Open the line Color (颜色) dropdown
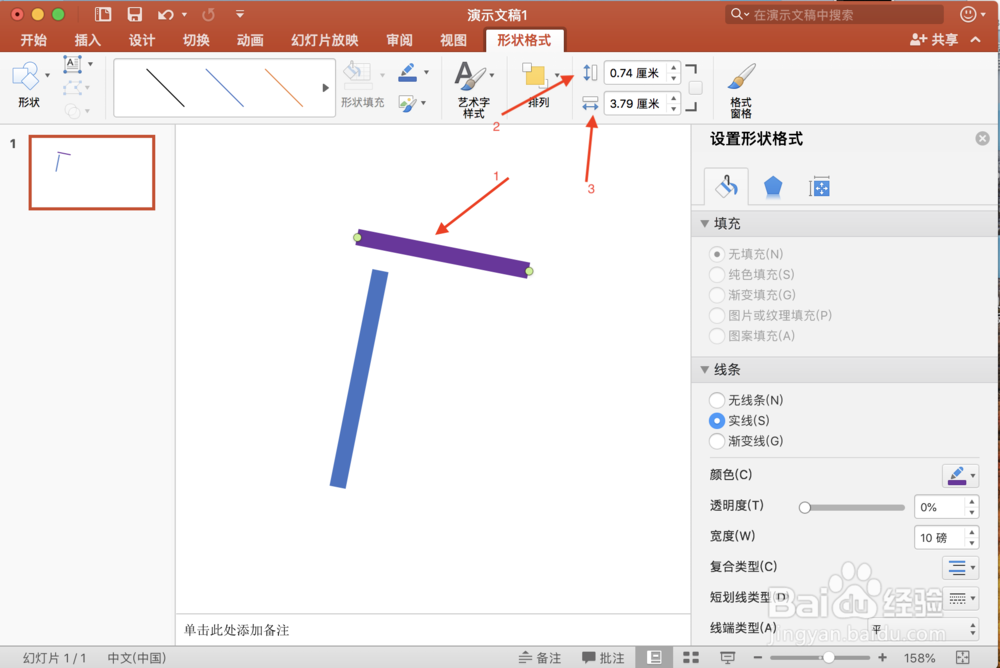This screenshot has width=1000, height=668. (x=960, y=475)
